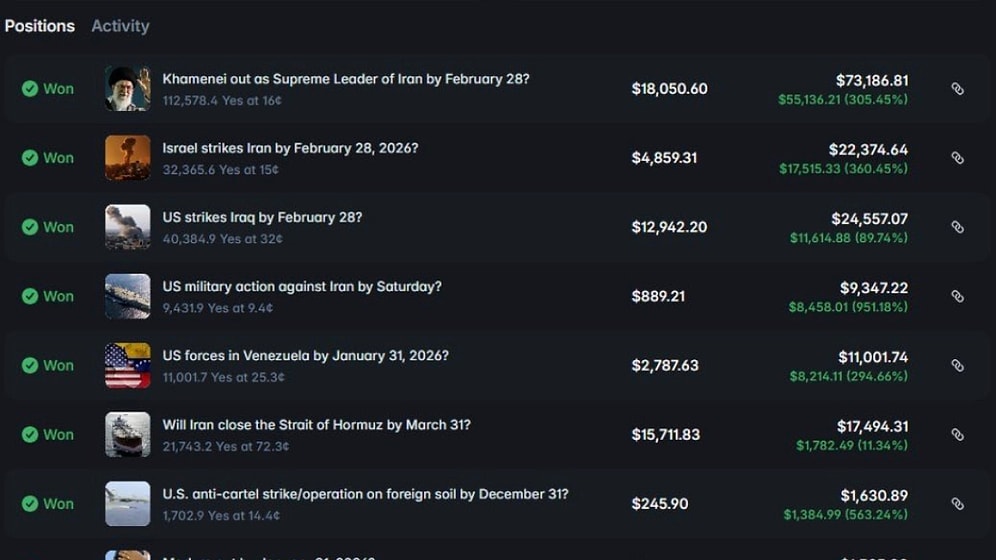The image size is (996, 560).
Task: Click the Strait of Hormuz ship thumbnail
Action: click(128, 434)
